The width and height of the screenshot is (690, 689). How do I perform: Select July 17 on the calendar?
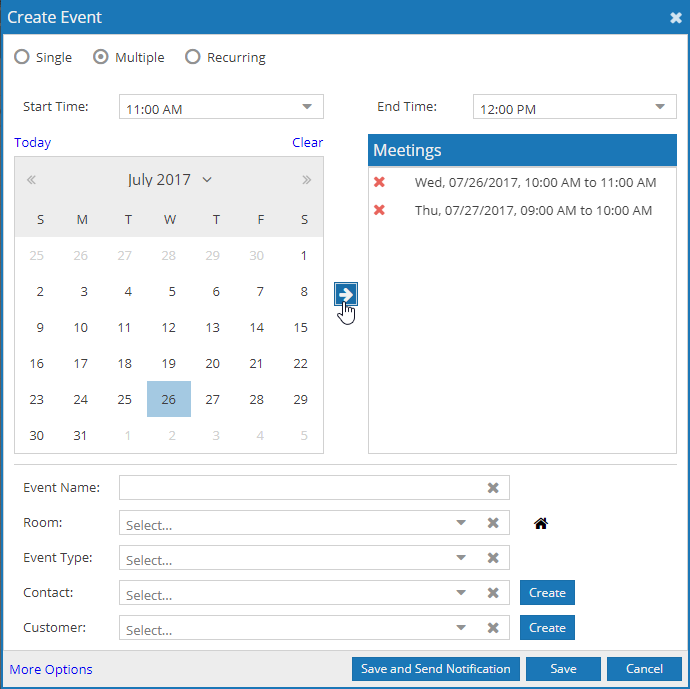[81, 363]
